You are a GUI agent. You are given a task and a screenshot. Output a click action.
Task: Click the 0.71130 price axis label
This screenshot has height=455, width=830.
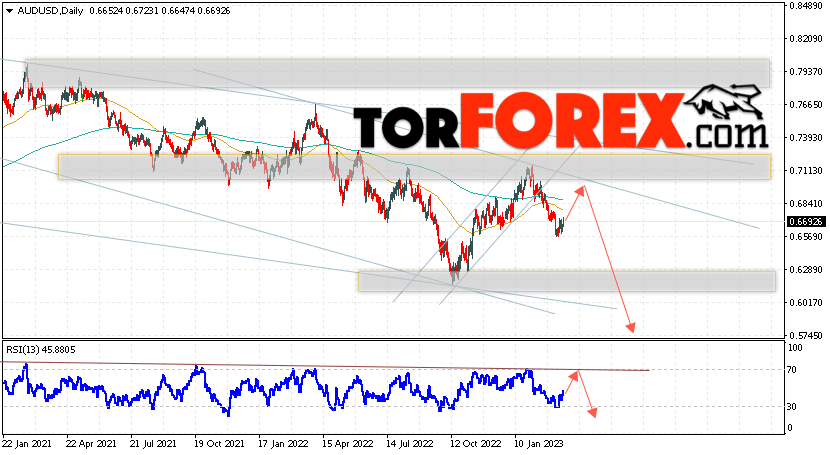806,171
